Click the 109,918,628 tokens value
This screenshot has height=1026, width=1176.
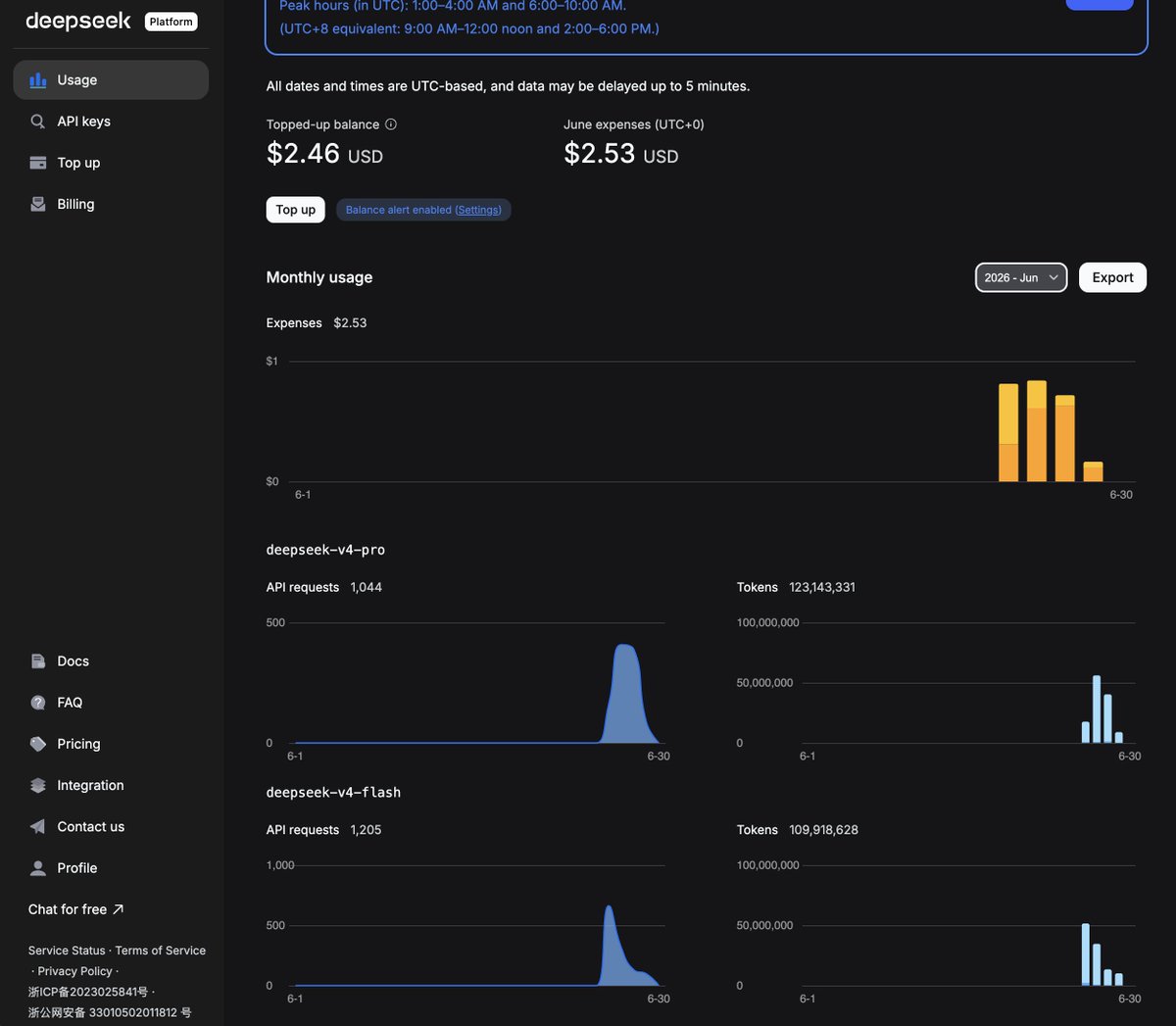(823, 830)
